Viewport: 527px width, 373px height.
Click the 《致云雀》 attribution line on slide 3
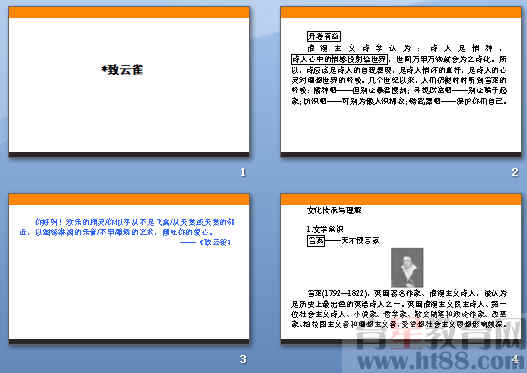coord(206,242)
